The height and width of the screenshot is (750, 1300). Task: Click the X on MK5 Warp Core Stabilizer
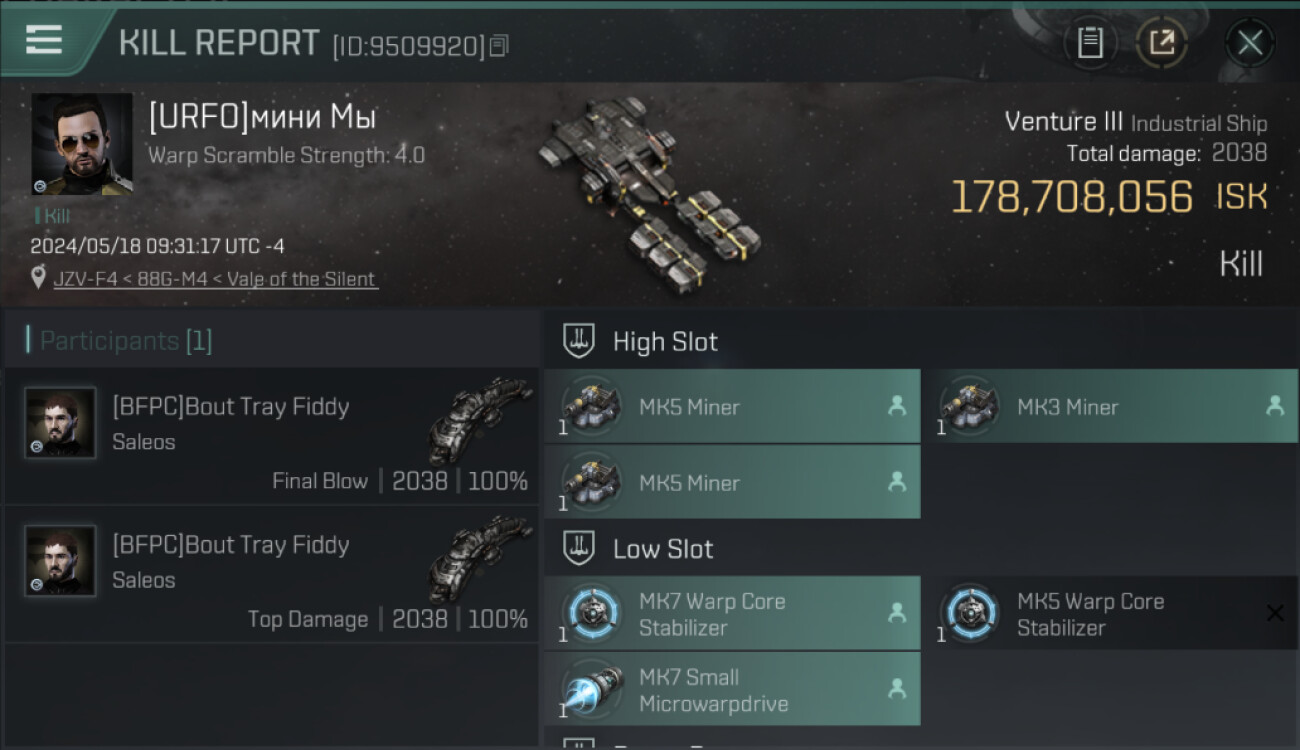1275,613
